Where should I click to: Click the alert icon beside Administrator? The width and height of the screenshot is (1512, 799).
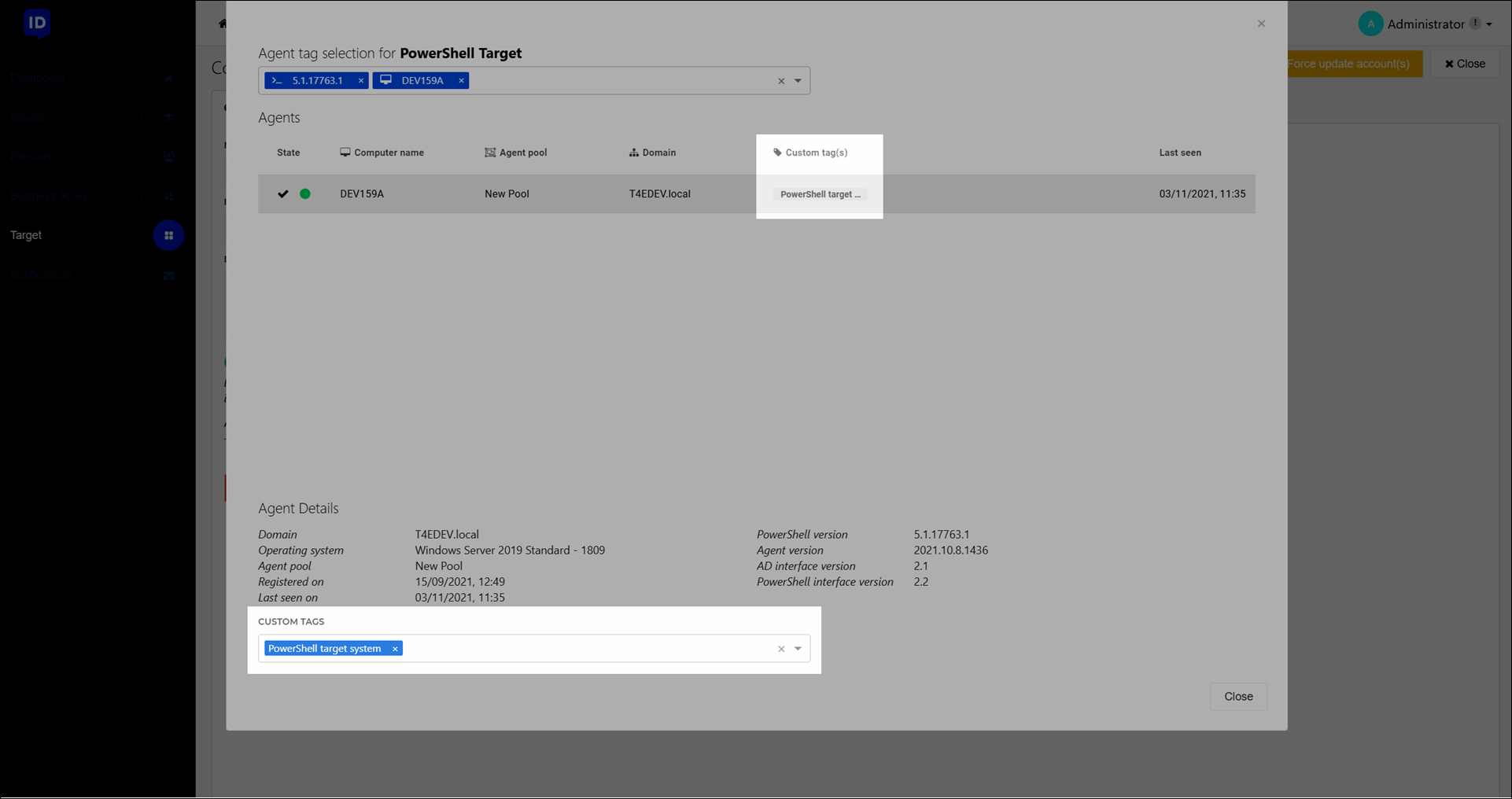[x=1475, y=24]
